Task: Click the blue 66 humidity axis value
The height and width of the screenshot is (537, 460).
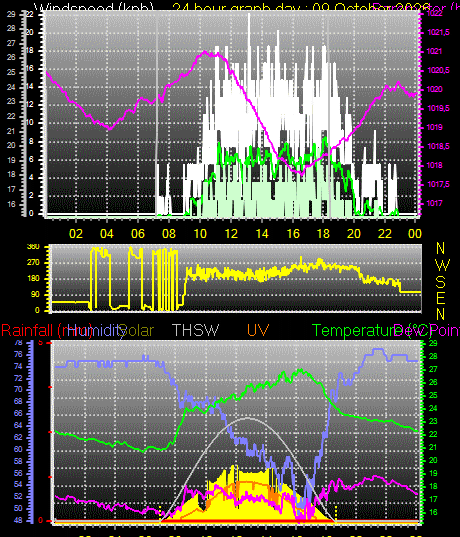Action: pos(18,413)
